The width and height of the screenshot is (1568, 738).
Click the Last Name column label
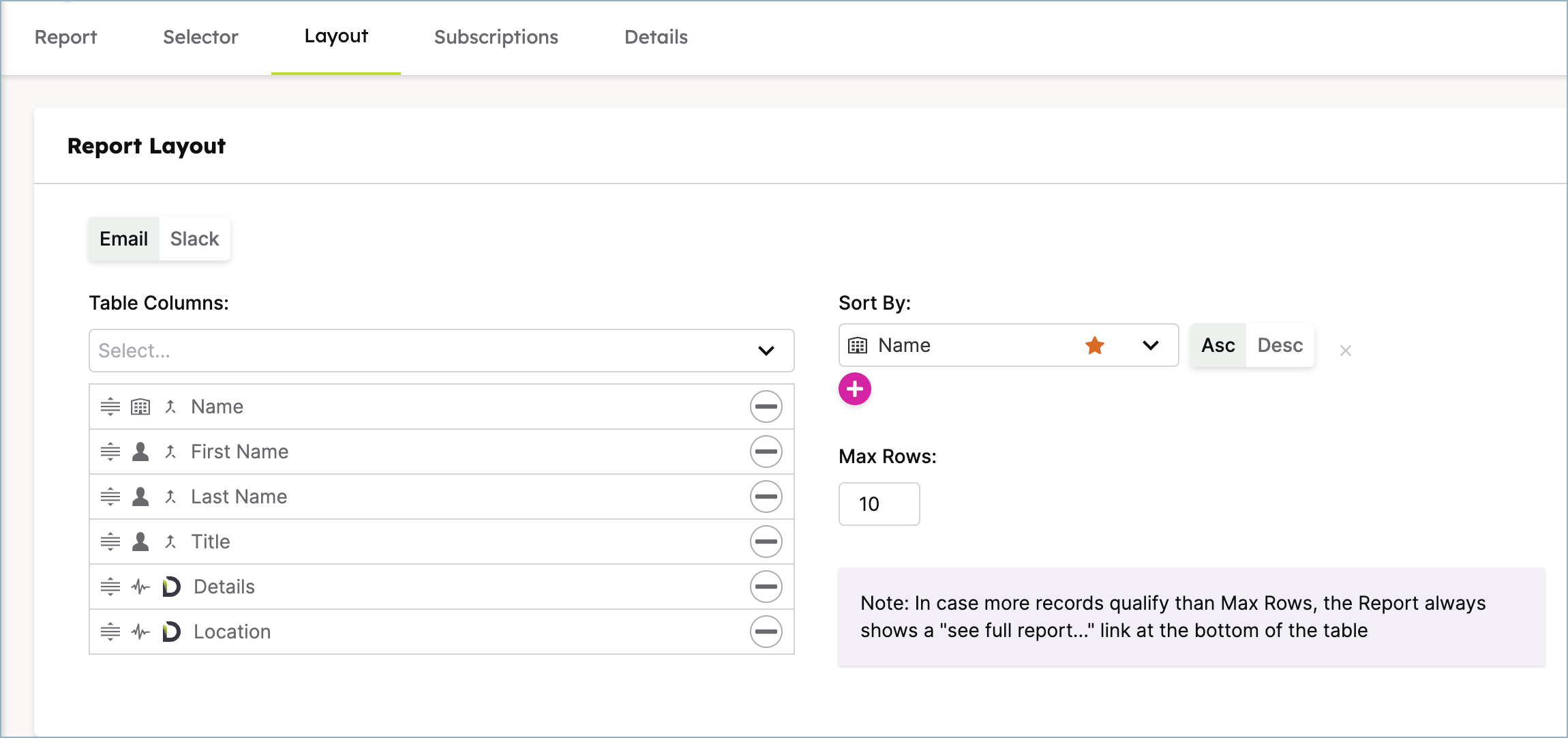tap(239, 497)
